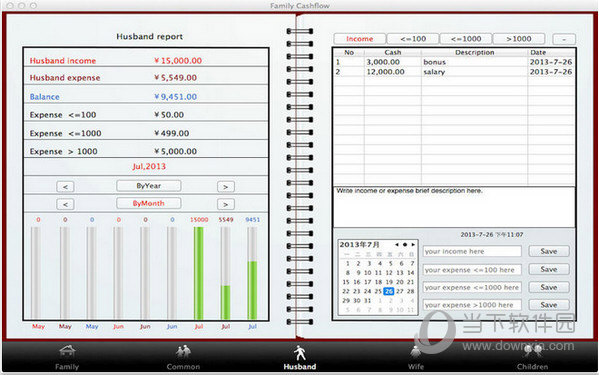Click the July income green bar
The image size is (599, 375).
click(x=199, y=273)
